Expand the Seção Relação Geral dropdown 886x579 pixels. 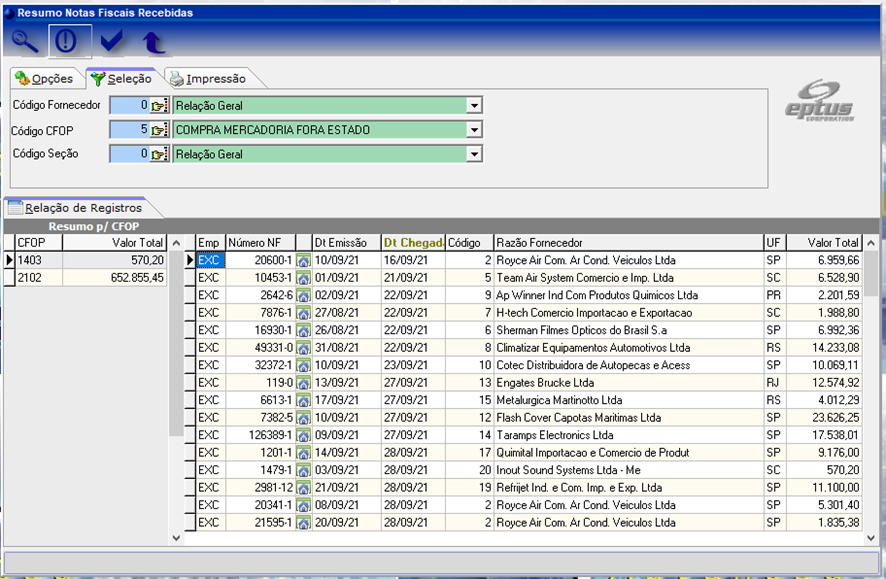(x=475, y=155)
